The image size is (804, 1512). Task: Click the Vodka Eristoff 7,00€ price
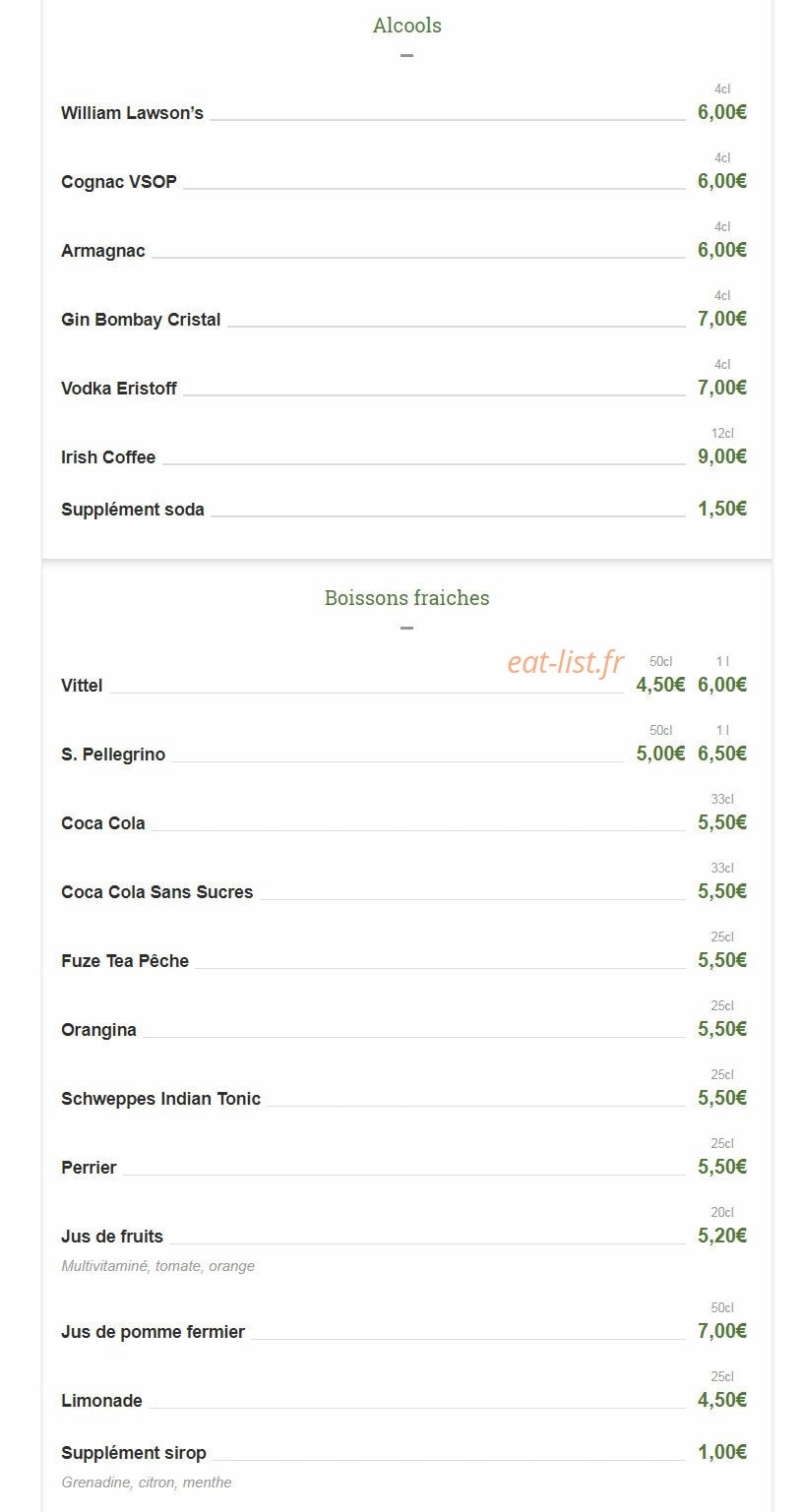pyautogui.click(x=722, y=388)
